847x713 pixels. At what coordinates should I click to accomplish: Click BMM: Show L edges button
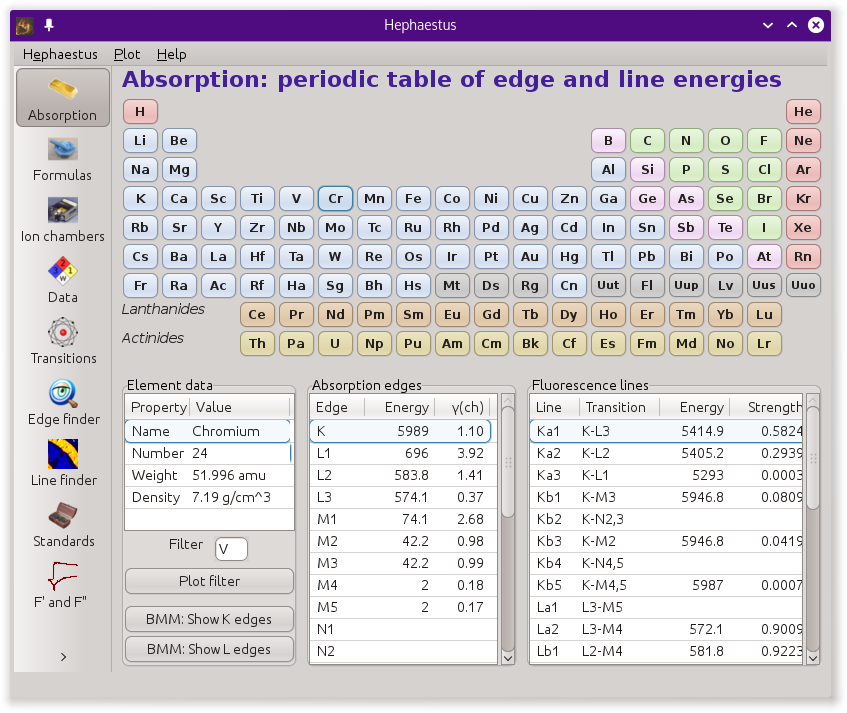point(209,649)
